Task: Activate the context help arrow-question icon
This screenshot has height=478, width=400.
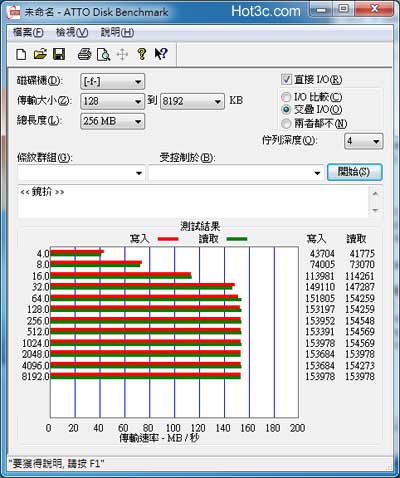Action: point(161,54)
